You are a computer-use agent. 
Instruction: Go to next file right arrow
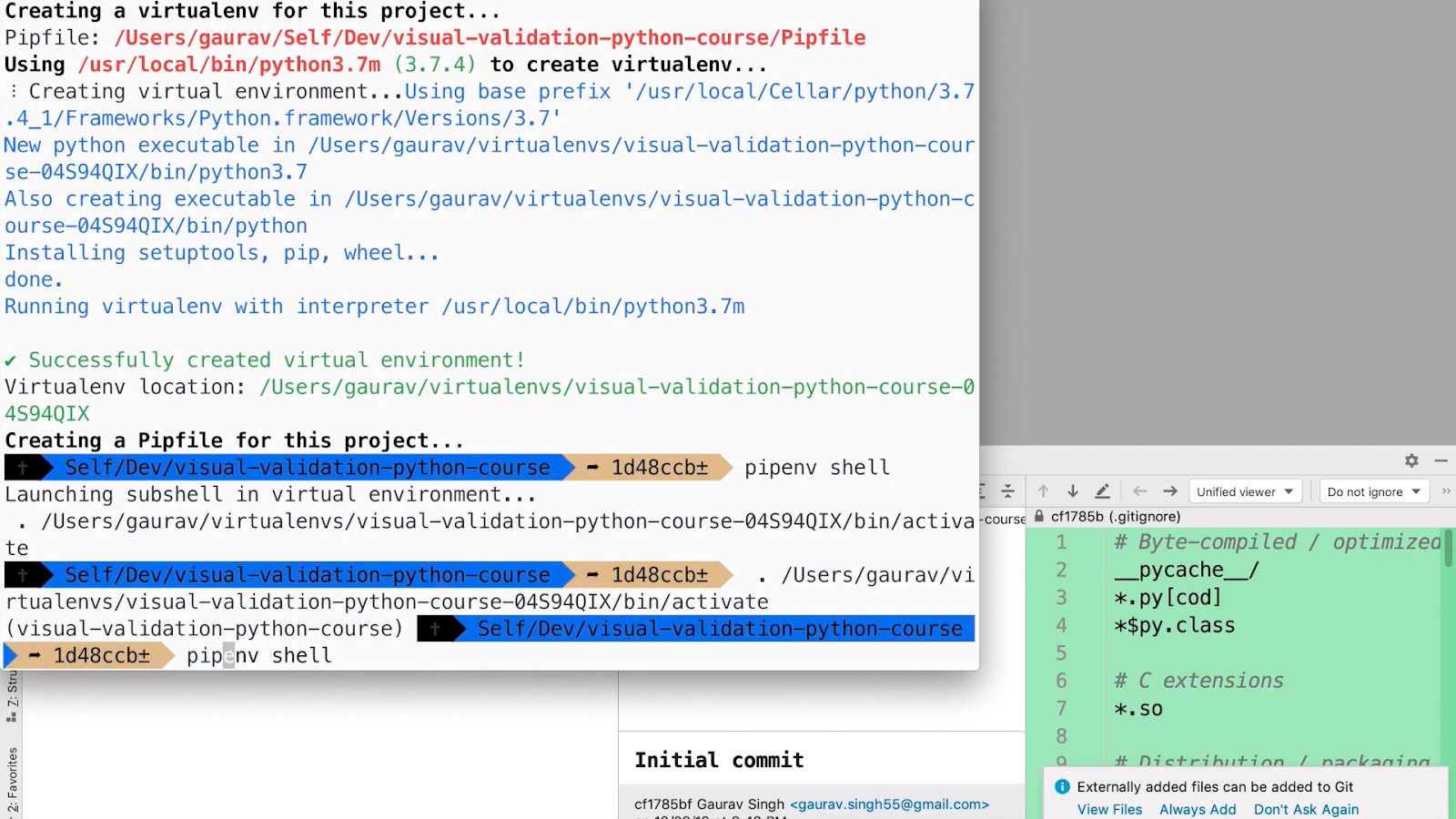[1170, 491]
